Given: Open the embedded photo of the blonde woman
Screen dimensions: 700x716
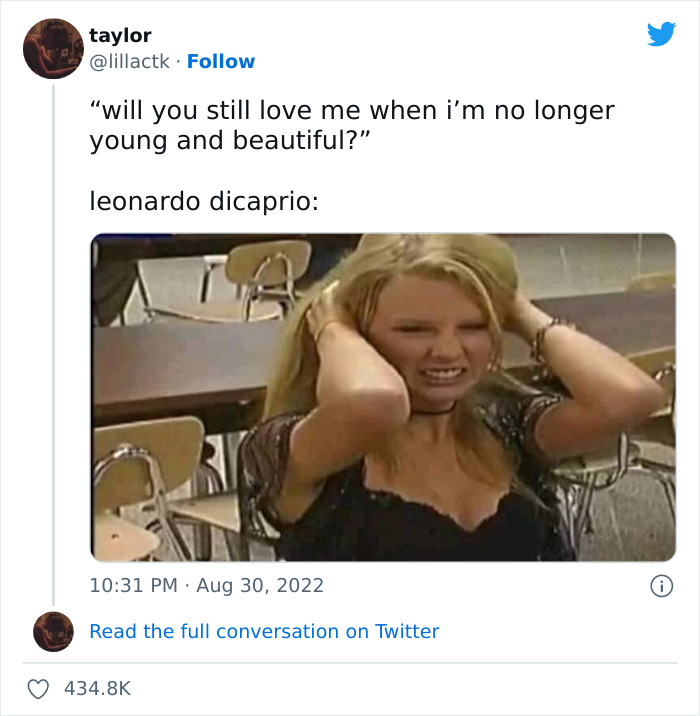Looking at the screenshot, I should (x=383, y=397).
